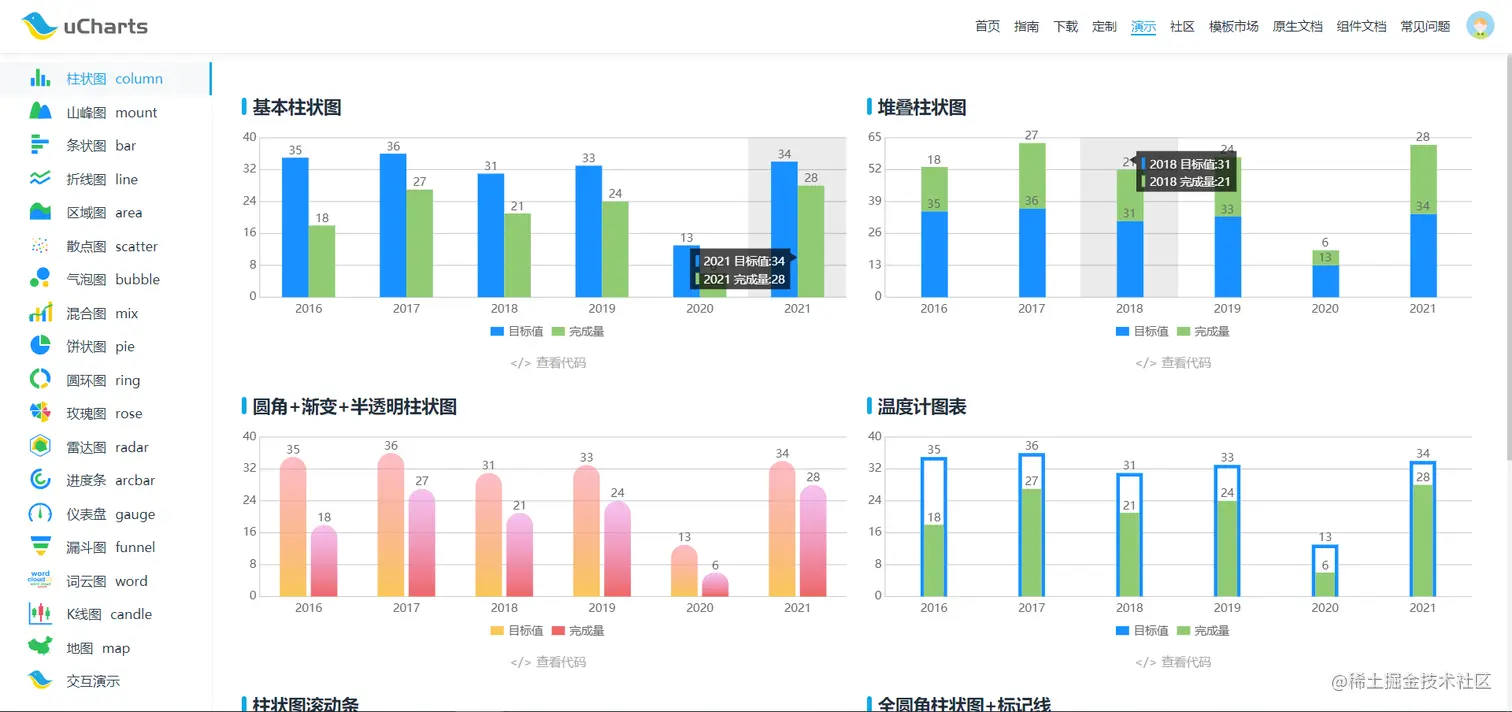Viewport: 1512px width, 712px height.
Task: Click 2019 blue bar valued 33 in 基本柱状图
Action: (588, 231)
